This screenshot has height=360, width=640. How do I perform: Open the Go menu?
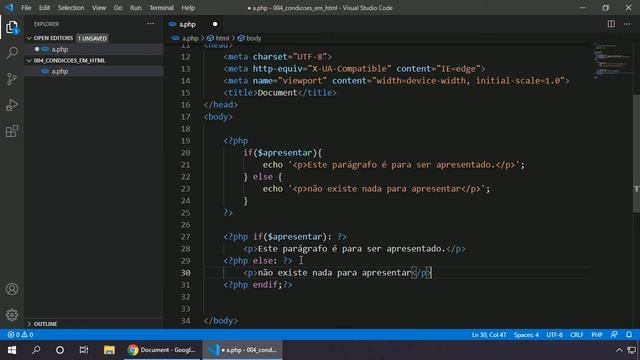pos(118,7)
